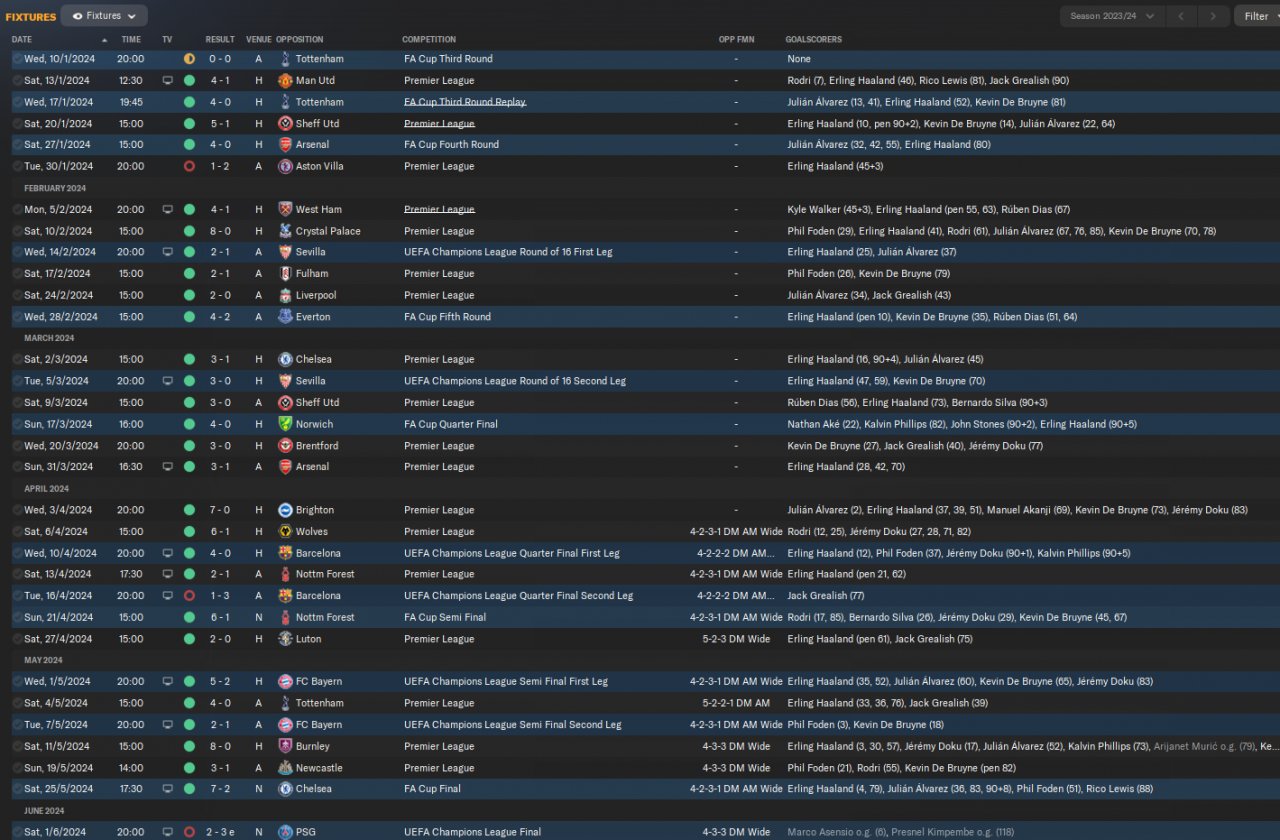Image resolution: width=1280 pixels, height=840 pixels.
Task: Open the Season 2023/24 selector
Action: 1113,16
